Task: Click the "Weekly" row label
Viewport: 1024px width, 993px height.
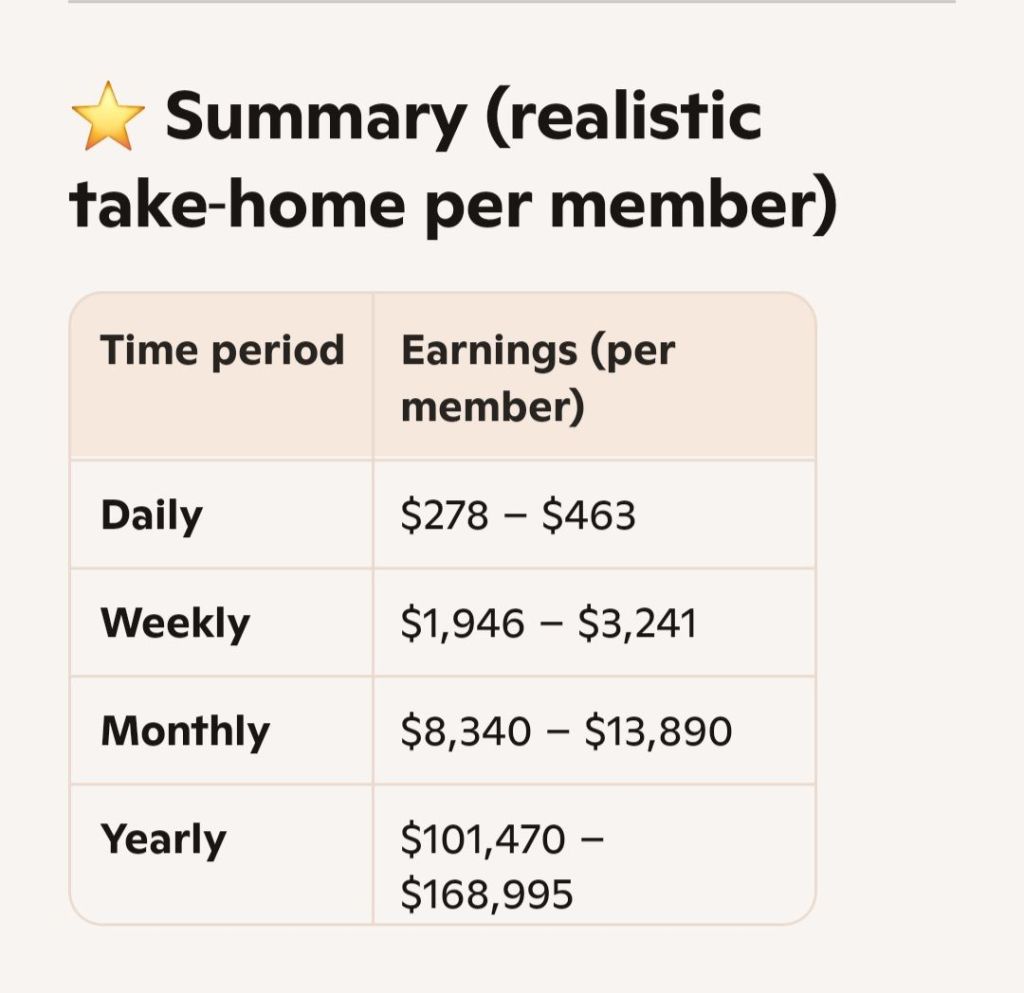Action: pyautogui.click(x=175, y=623)
